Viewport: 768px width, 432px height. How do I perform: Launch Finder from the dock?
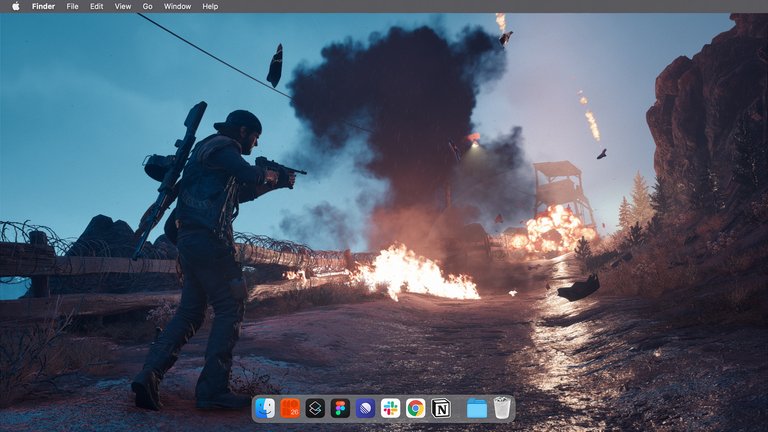pyautogui.click(x=265, y=408)
